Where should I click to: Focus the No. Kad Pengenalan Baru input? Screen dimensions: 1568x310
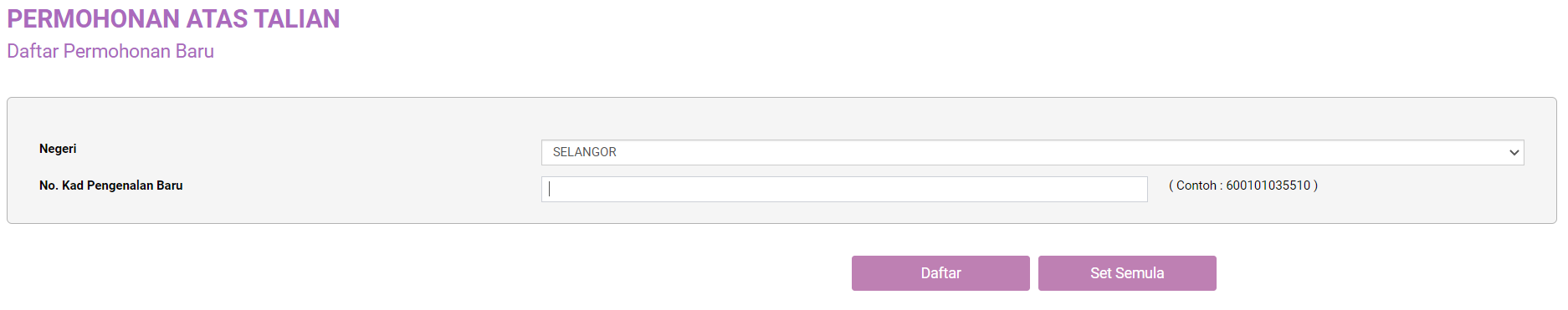(x=844, y=189)
